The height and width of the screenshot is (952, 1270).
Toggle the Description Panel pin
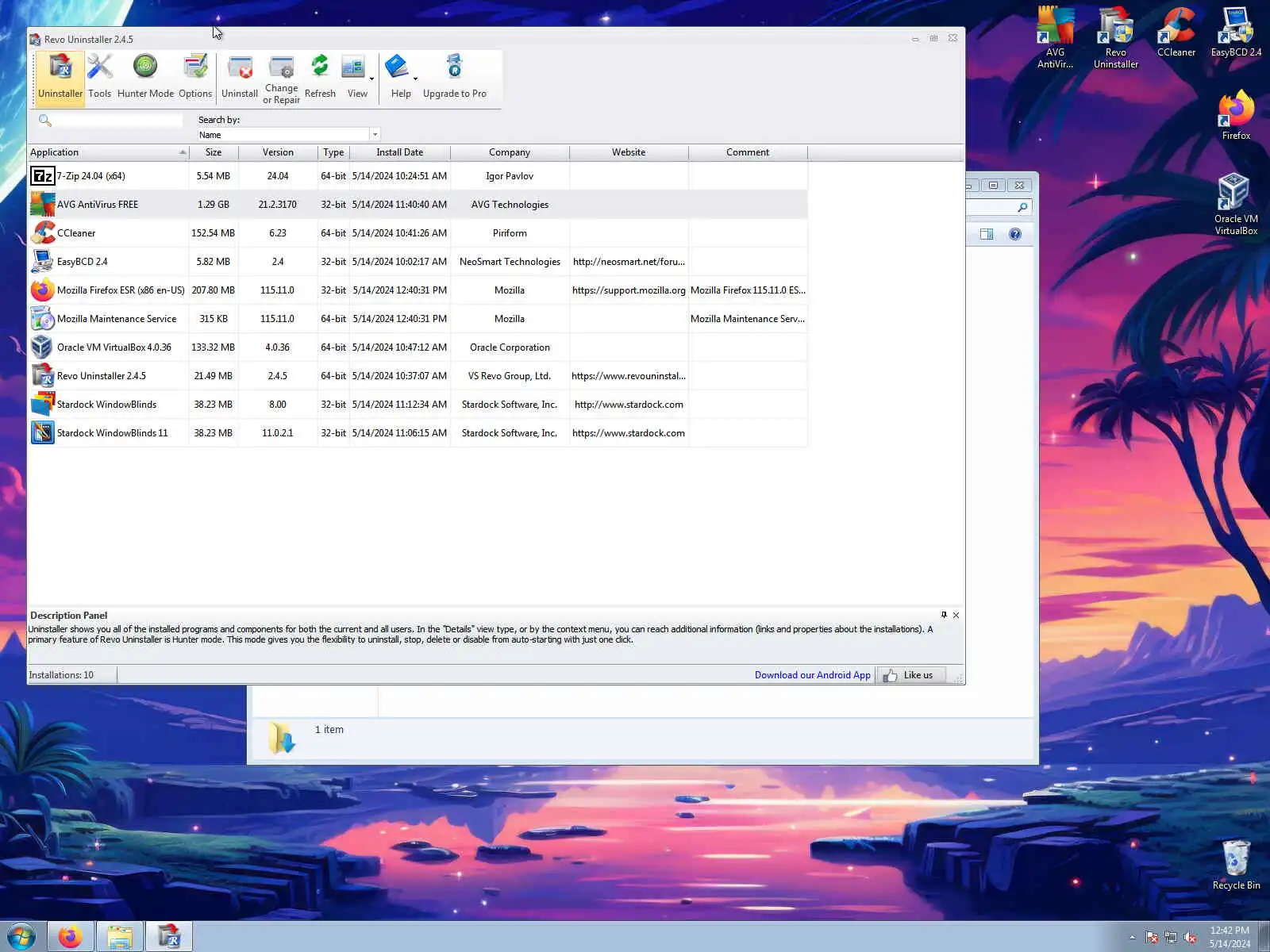pos(944,615)
